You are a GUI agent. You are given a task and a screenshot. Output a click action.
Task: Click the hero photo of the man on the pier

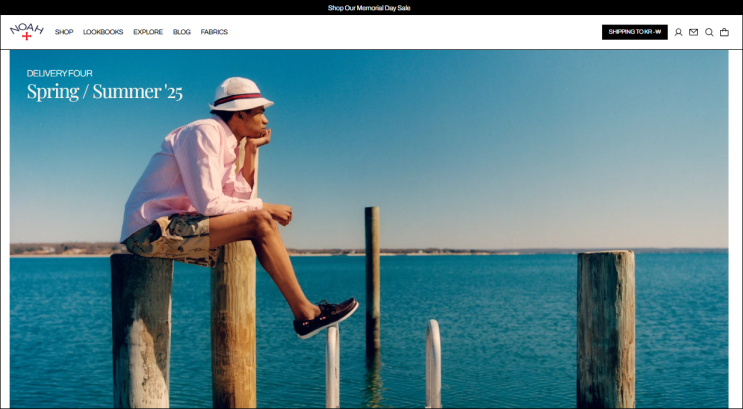point(369,229)
